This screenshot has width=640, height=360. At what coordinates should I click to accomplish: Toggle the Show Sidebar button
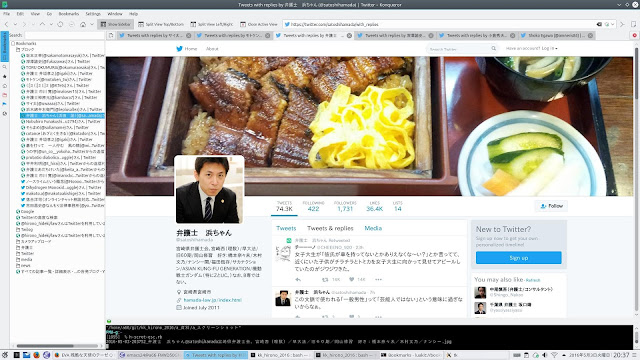pyautogui.click(x=116, y=24)
